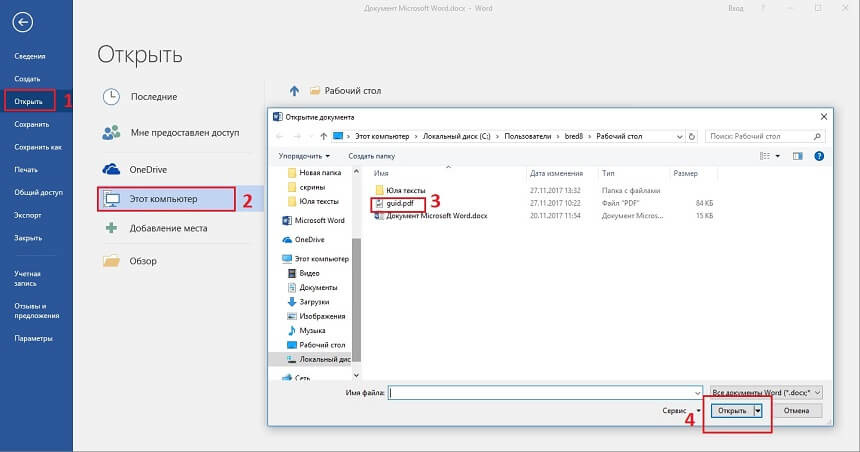The width and height of the screenshot is (860, 452).
Task: Click the Add a place plus icon
Action: [x=112, y=228]
